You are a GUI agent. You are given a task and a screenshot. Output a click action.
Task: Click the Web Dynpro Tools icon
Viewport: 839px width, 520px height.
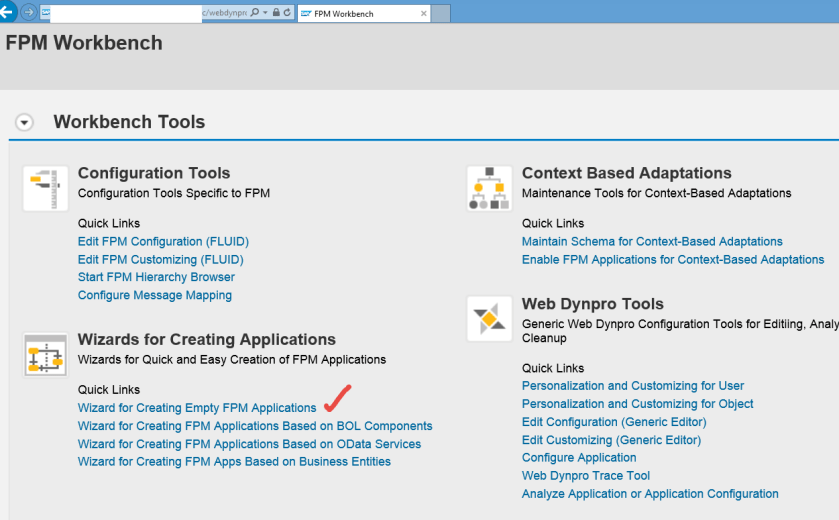[x=489, y=319]
